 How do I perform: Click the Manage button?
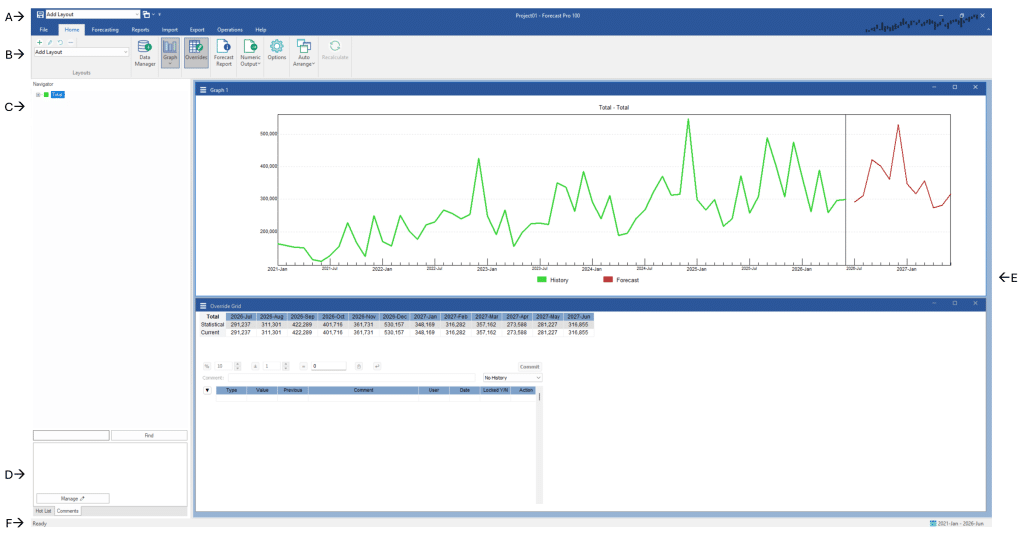(x=73, y=497)
